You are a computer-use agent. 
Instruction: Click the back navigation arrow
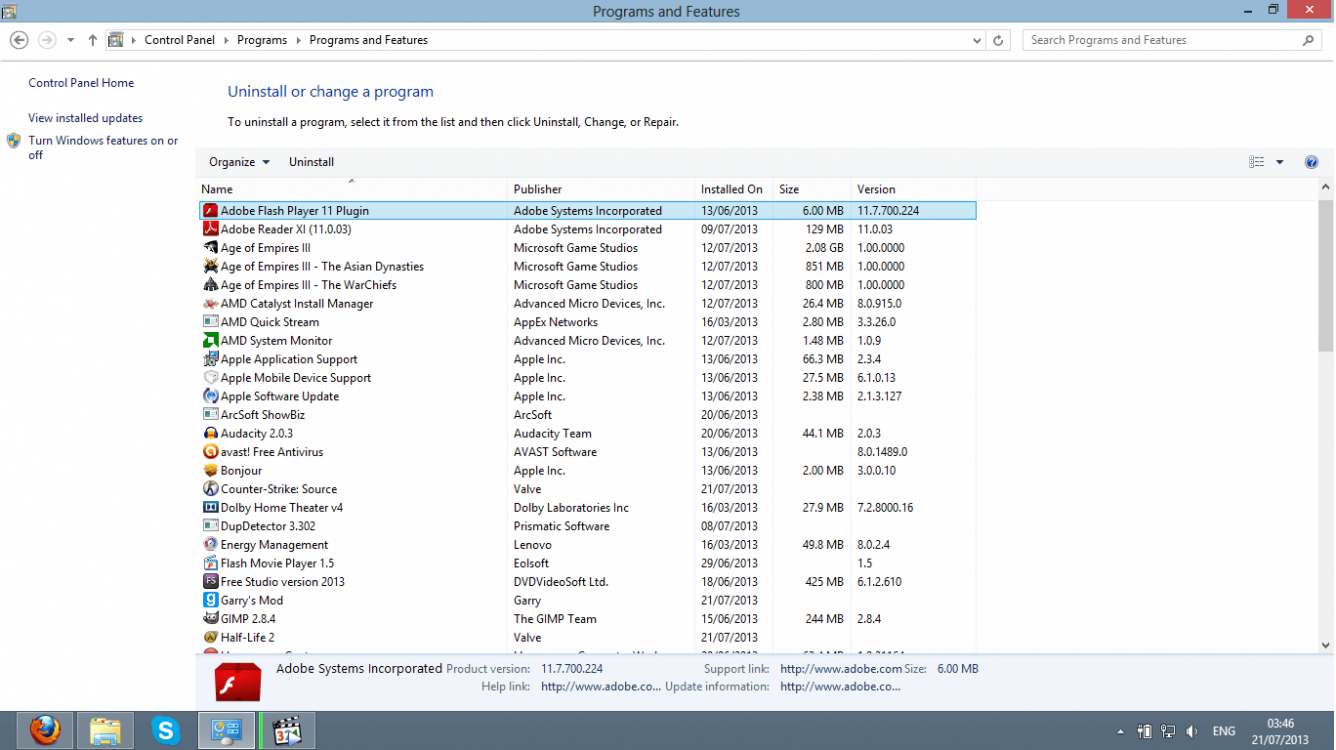[x=19, y=40]
